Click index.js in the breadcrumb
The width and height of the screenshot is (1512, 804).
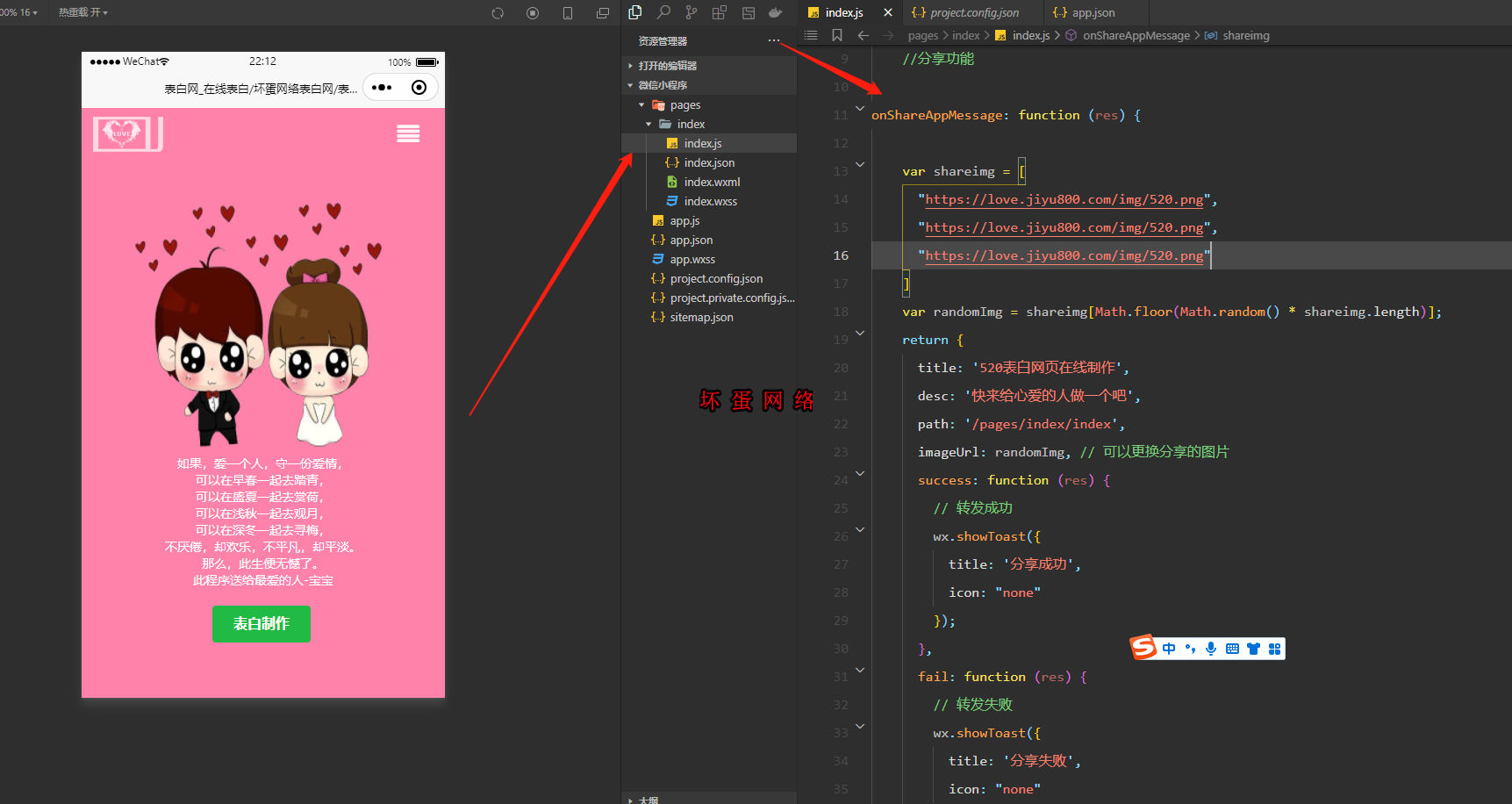coord(1031,35)
